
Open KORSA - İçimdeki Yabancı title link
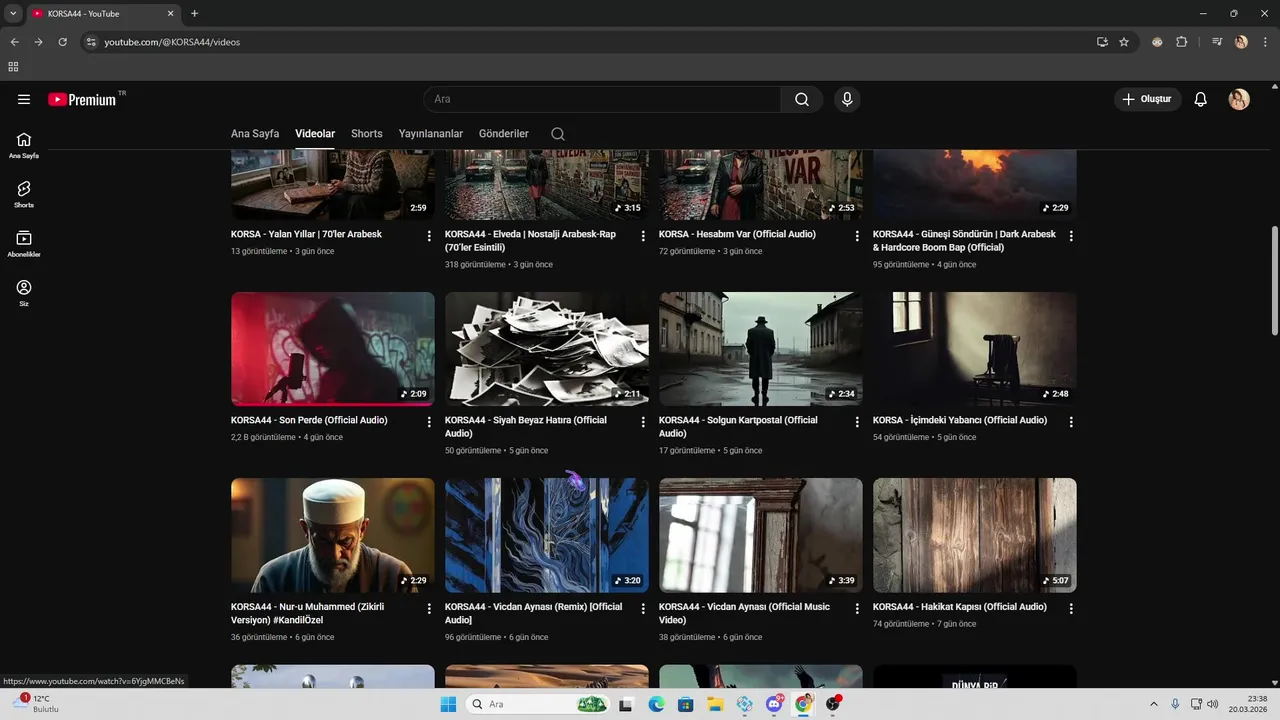pyautogui.click(x=960, y=420)
